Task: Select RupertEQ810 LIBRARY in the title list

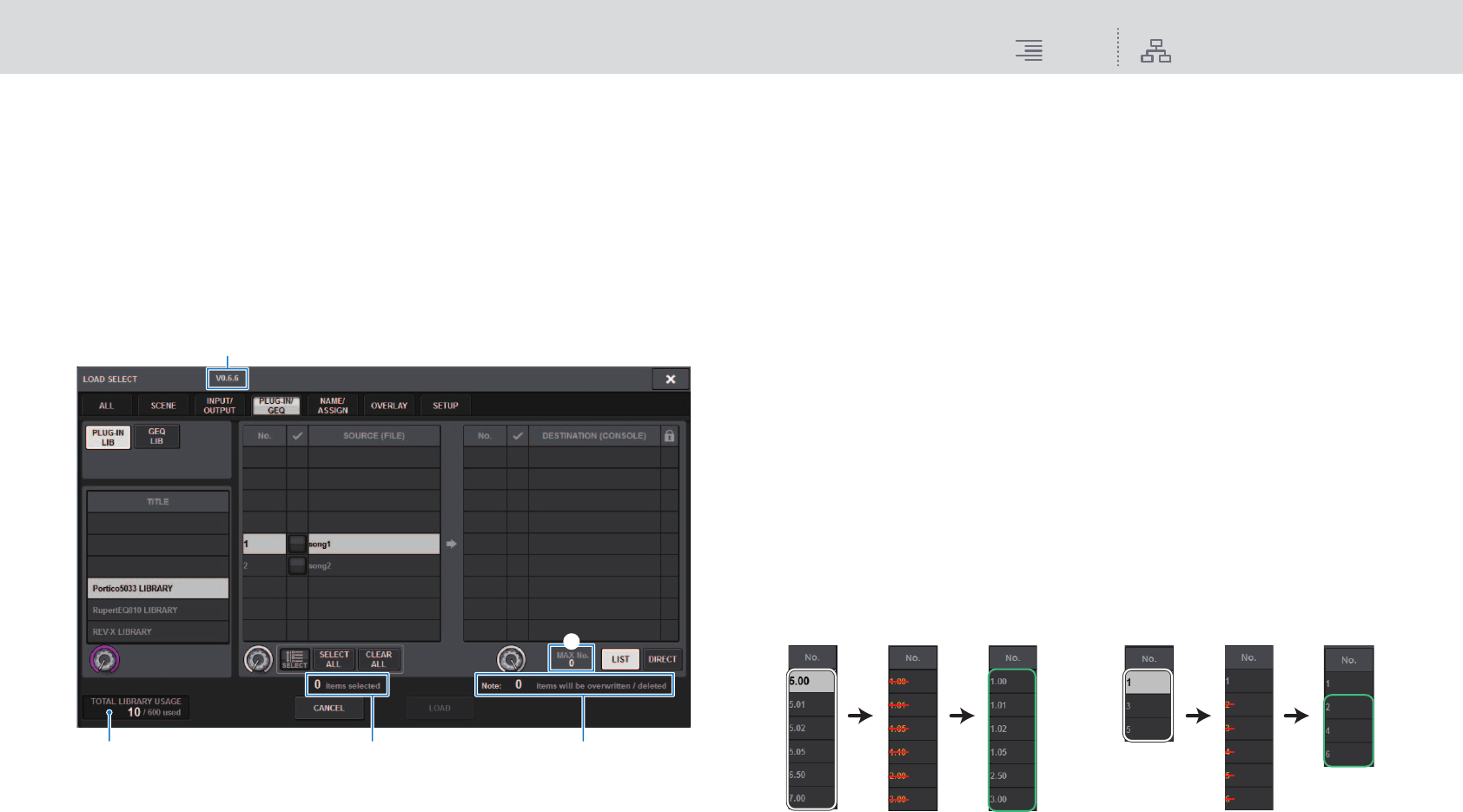Action: click(158, 610)
